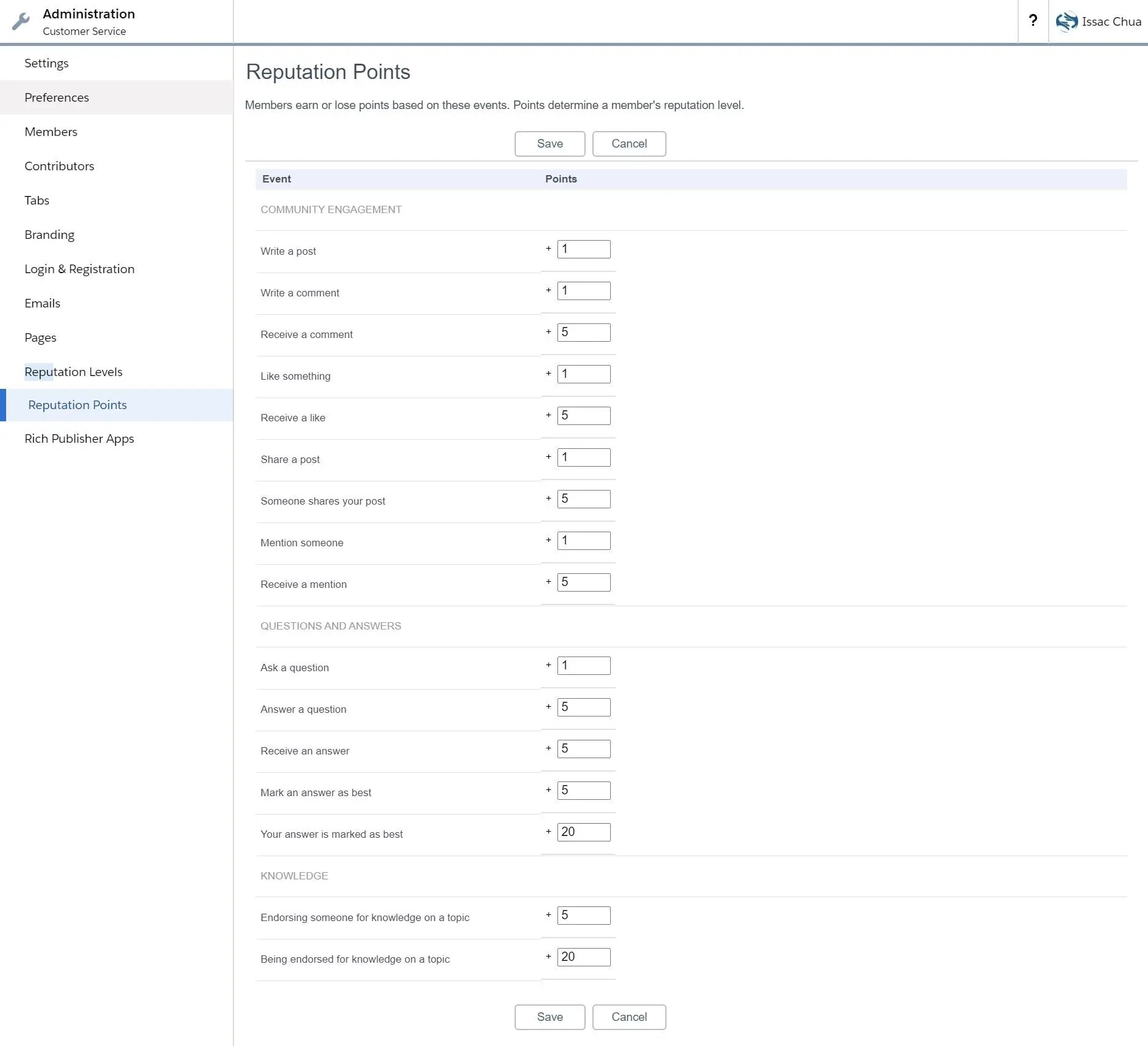Click the bottom Cancel button
This screenshot has height=1046, width=1148.
click(629, 1017)
